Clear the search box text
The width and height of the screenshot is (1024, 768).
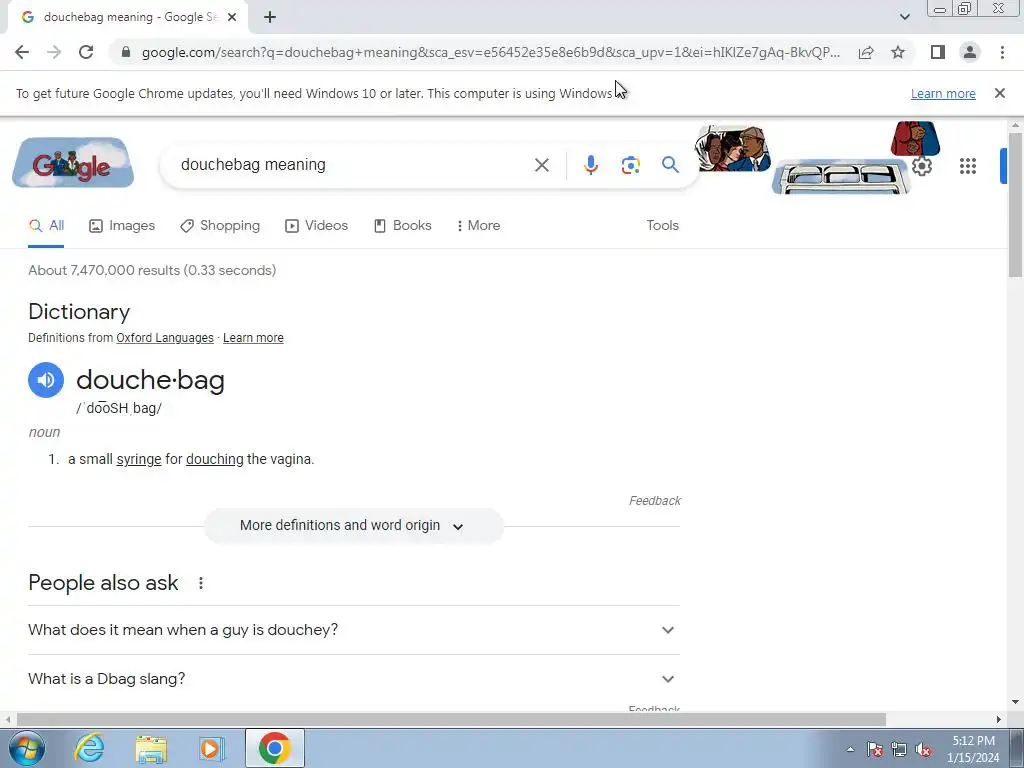coord(541,165)
